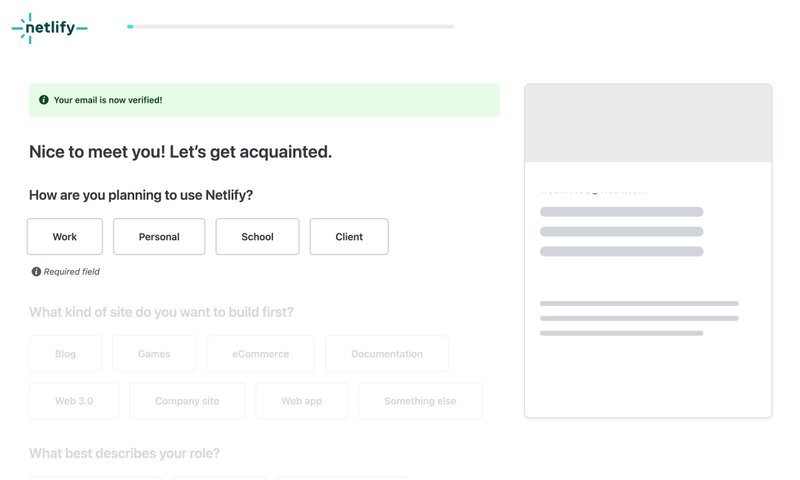Viewport: 800px width, 480px height.
Task: Select the Personal usage option
Action: (x=159, y=237)
